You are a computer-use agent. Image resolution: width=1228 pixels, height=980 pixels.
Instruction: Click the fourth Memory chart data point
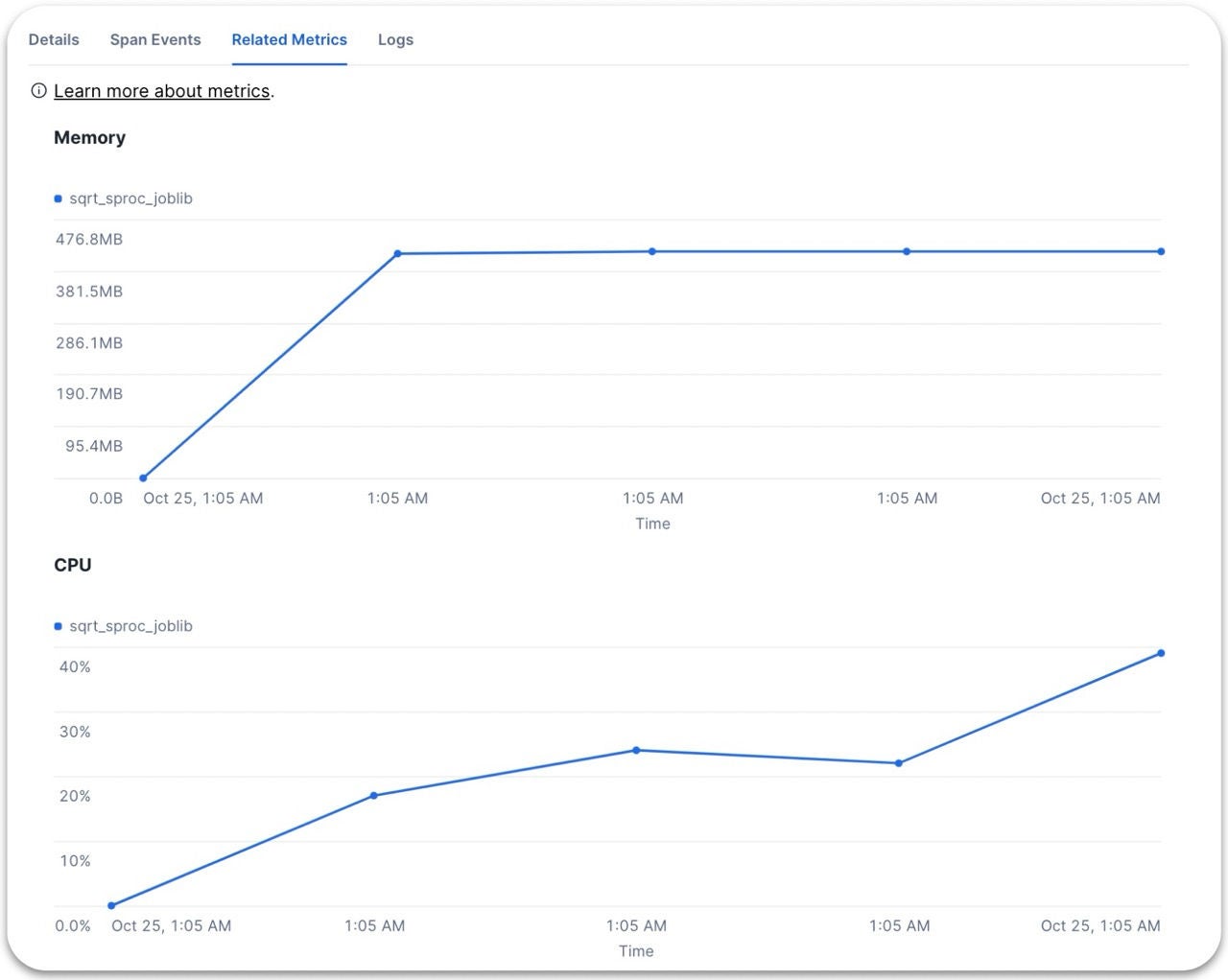pyautogui.click(x=907, y=251)
